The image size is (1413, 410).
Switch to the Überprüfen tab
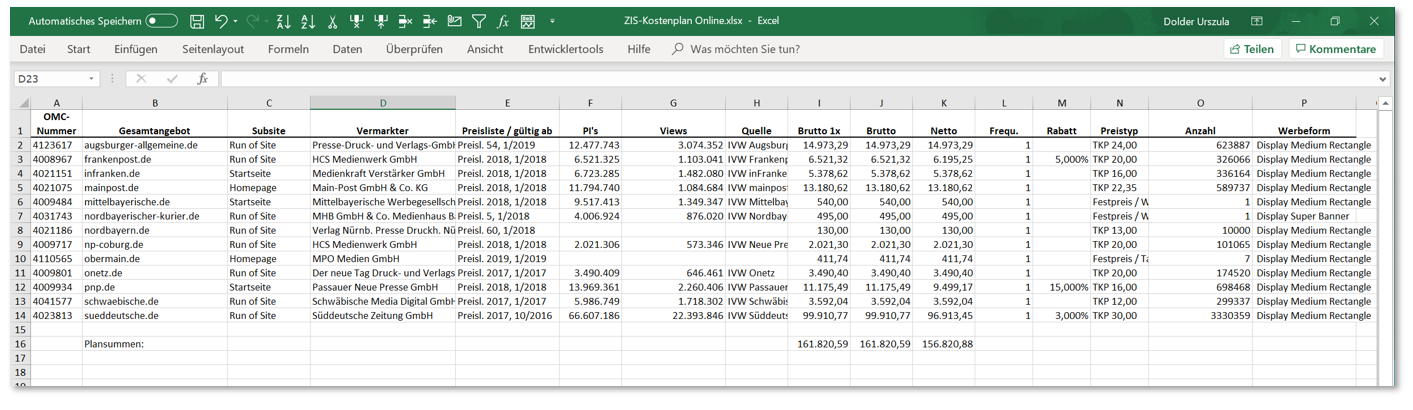point(414,49)
